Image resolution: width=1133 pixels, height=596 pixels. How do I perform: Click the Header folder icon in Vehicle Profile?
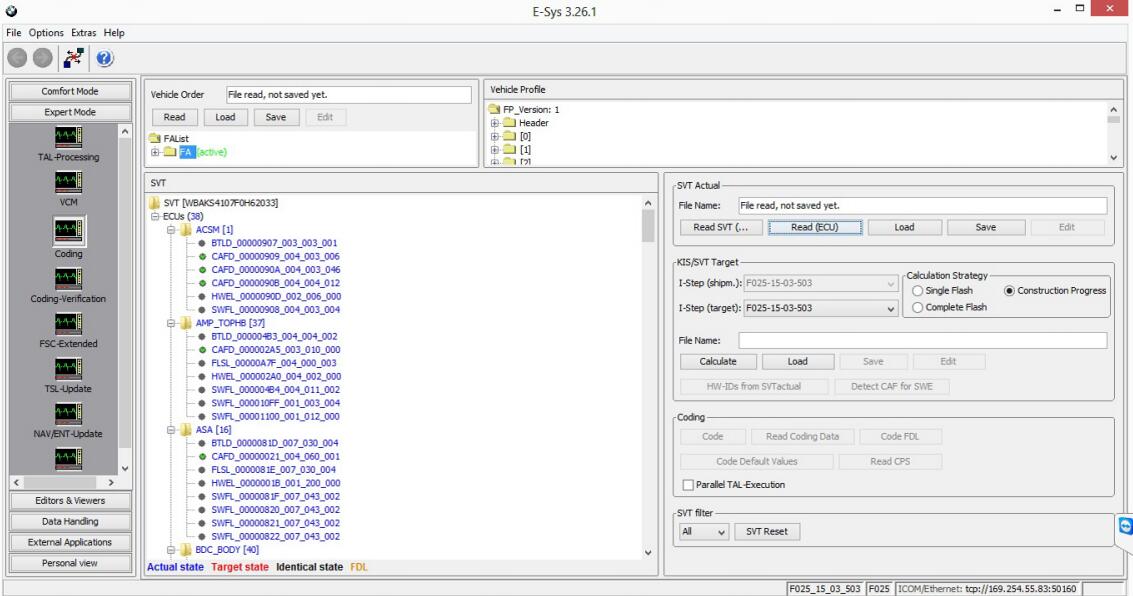(x=509, y=123)
